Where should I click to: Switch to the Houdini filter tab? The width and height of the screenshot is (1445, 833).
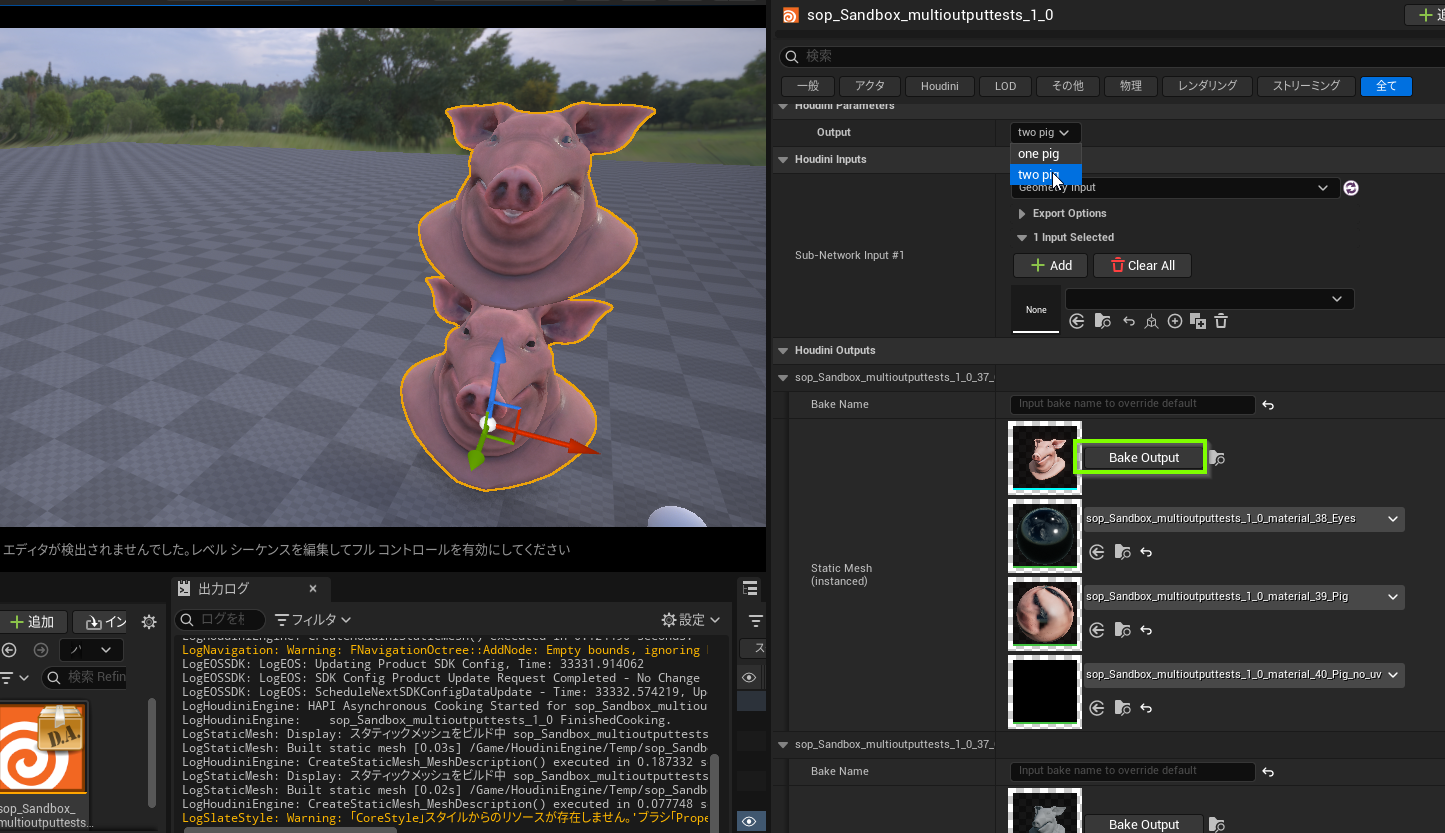pos(939,86)
